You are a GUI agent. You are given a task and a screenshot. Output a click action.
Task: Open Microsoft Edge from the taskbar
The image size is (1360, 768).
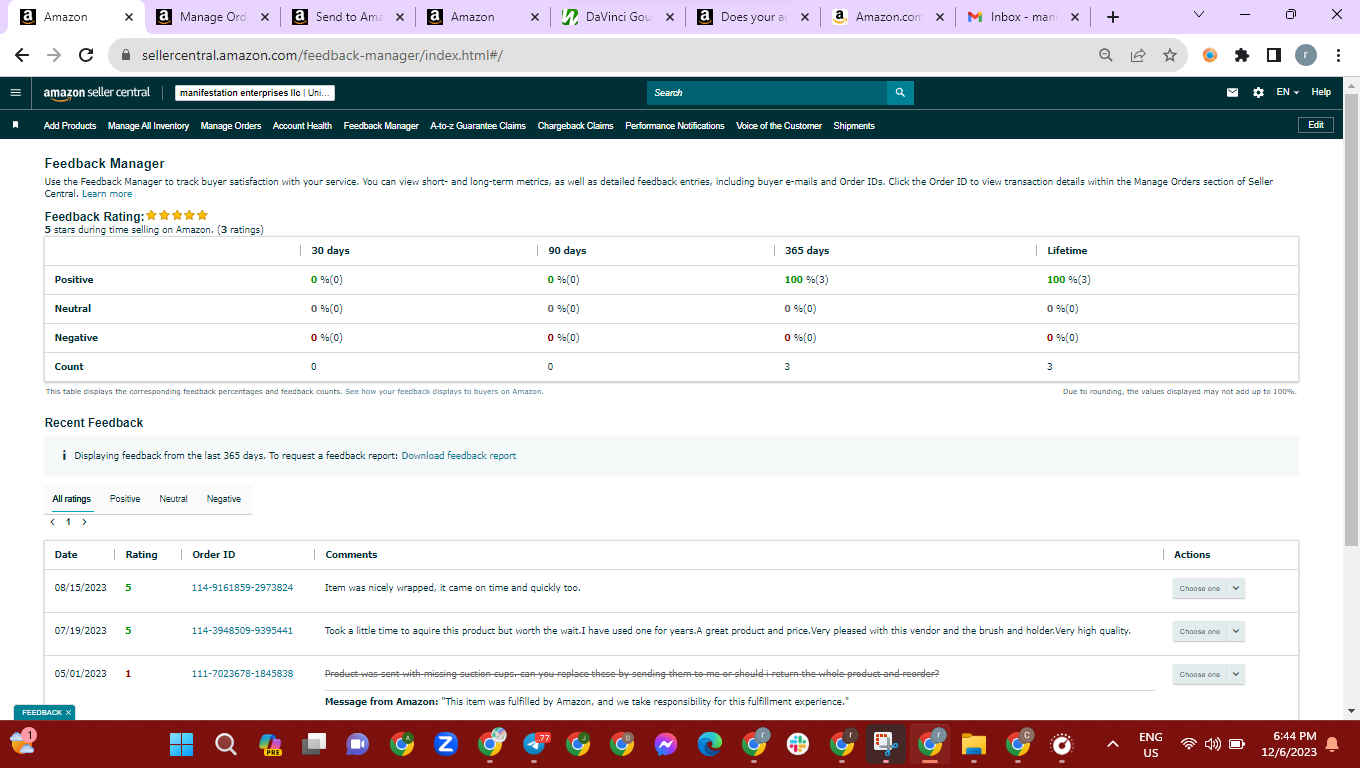(710, 744)
